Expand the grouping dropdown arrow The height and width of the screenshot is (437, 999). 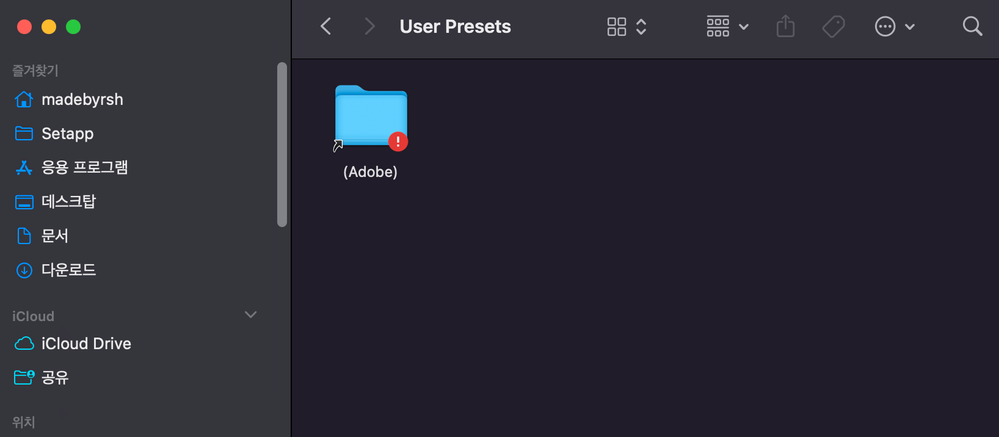(744, 27)
